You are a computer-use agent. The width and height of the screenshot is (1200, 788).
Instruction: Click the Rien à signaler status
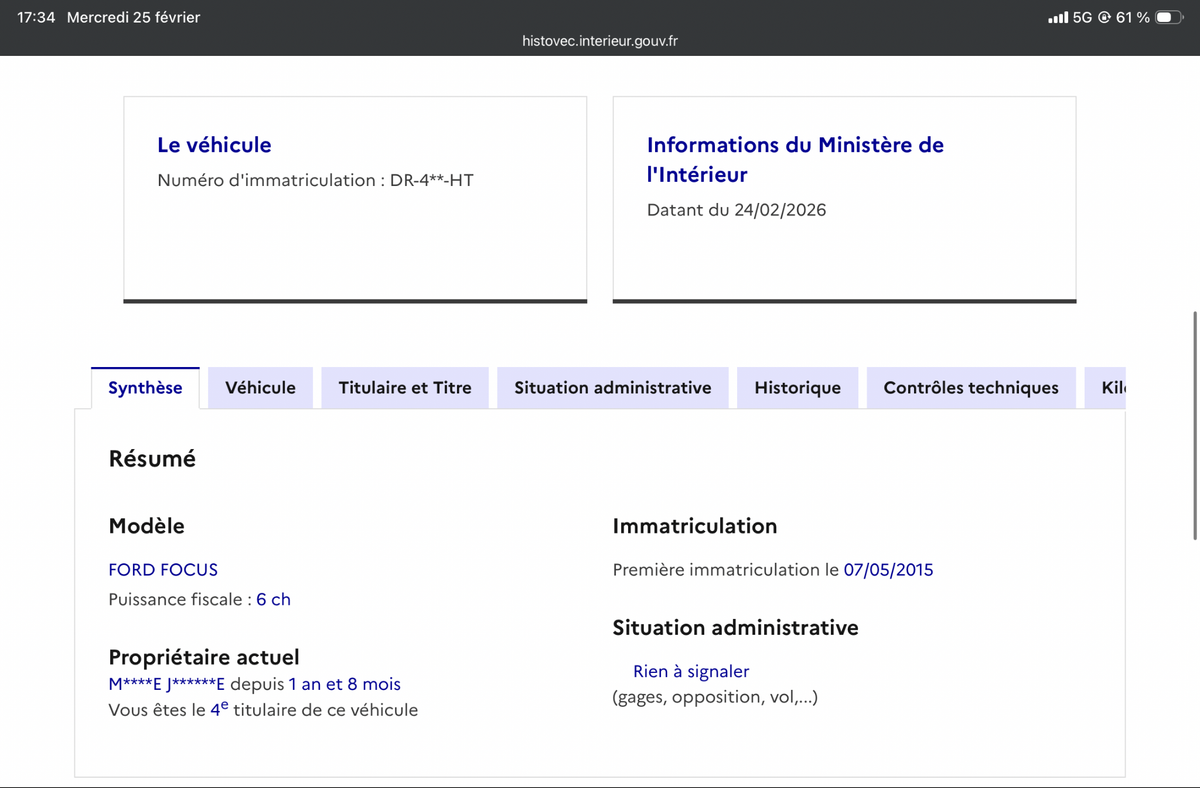click(690, 672)
